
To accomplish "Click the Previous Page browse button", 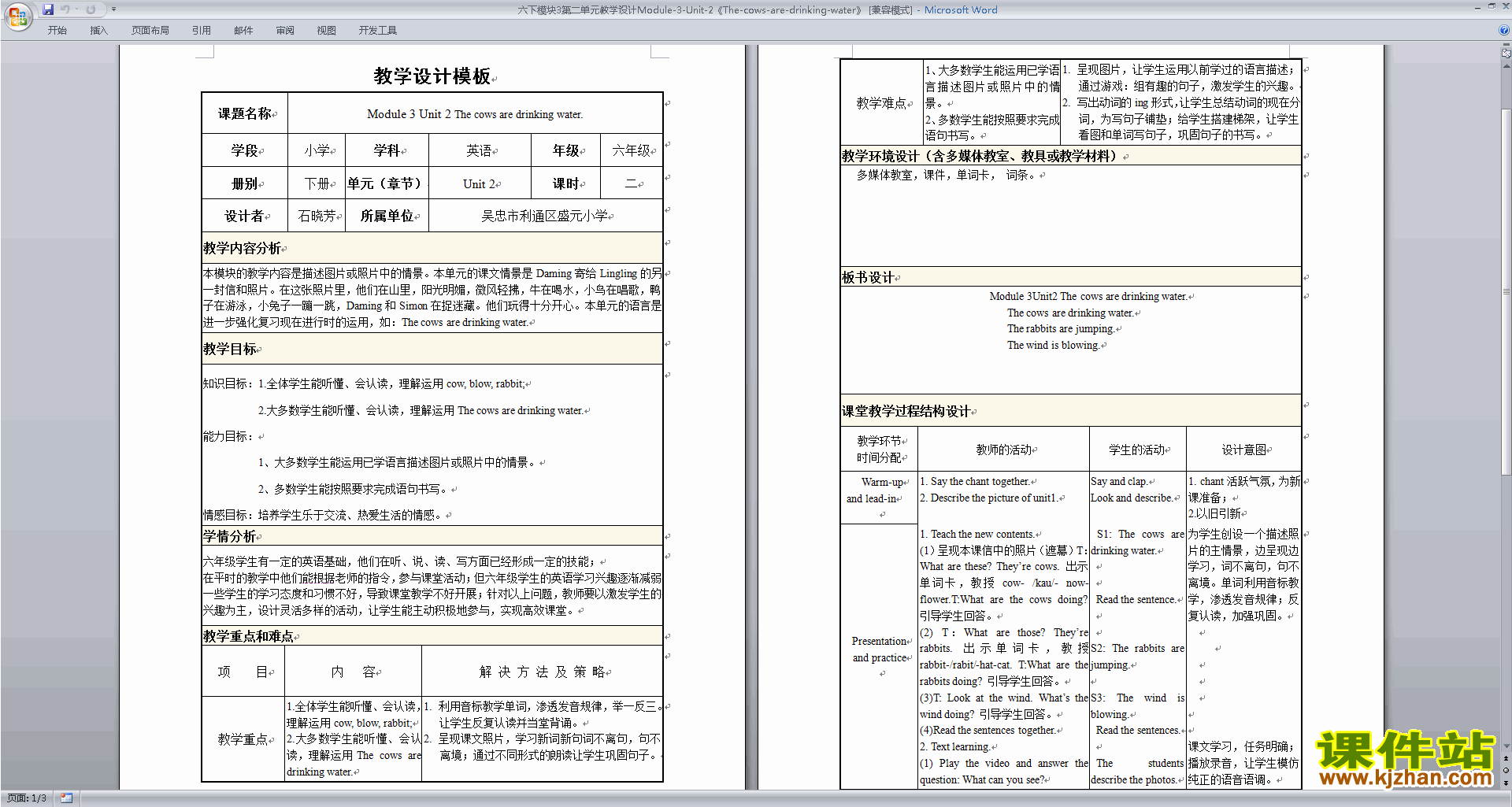I will click(1506, 758).
